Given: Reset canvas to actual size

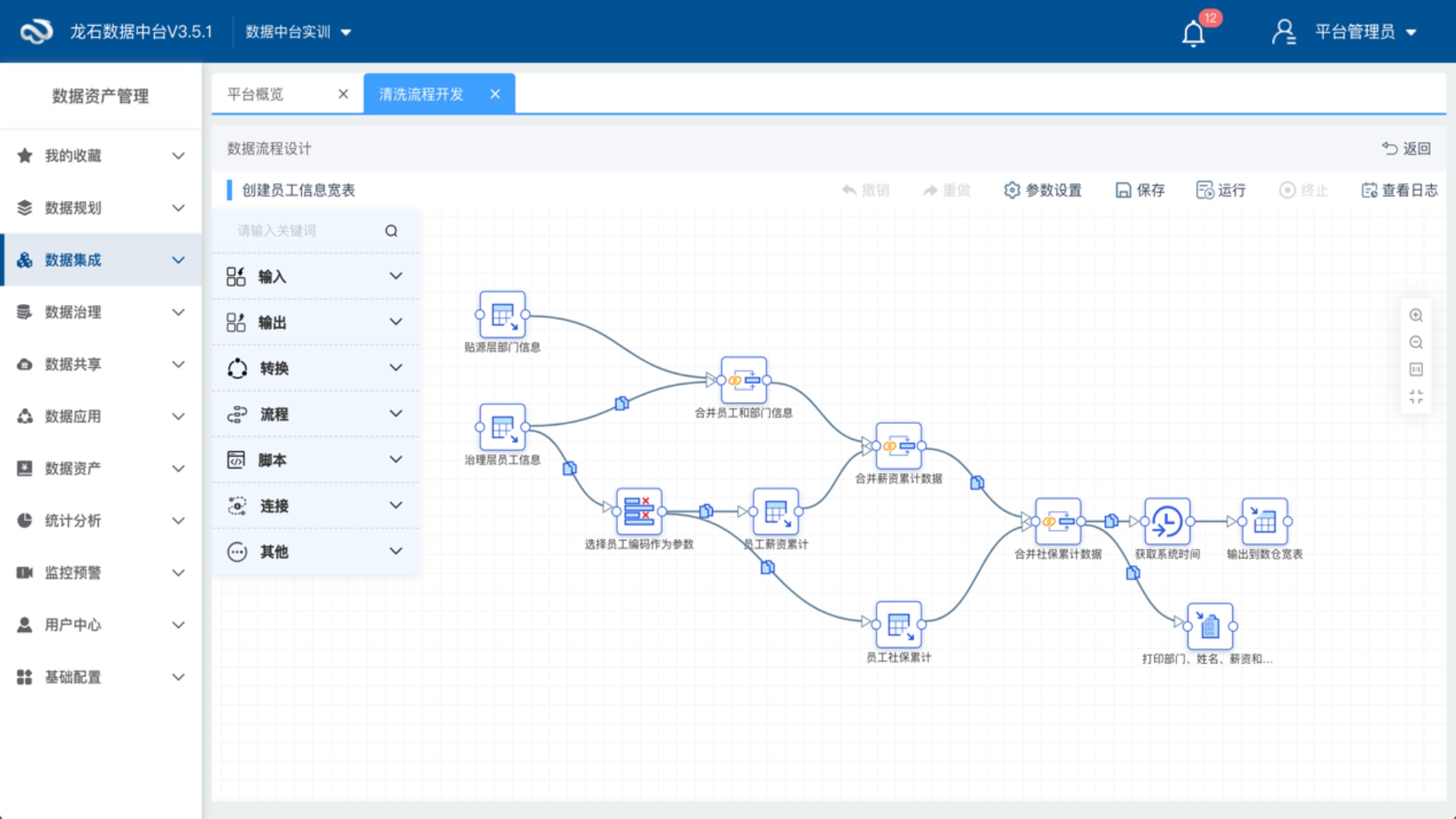Looking at the screenshot, I should 1416,369.
